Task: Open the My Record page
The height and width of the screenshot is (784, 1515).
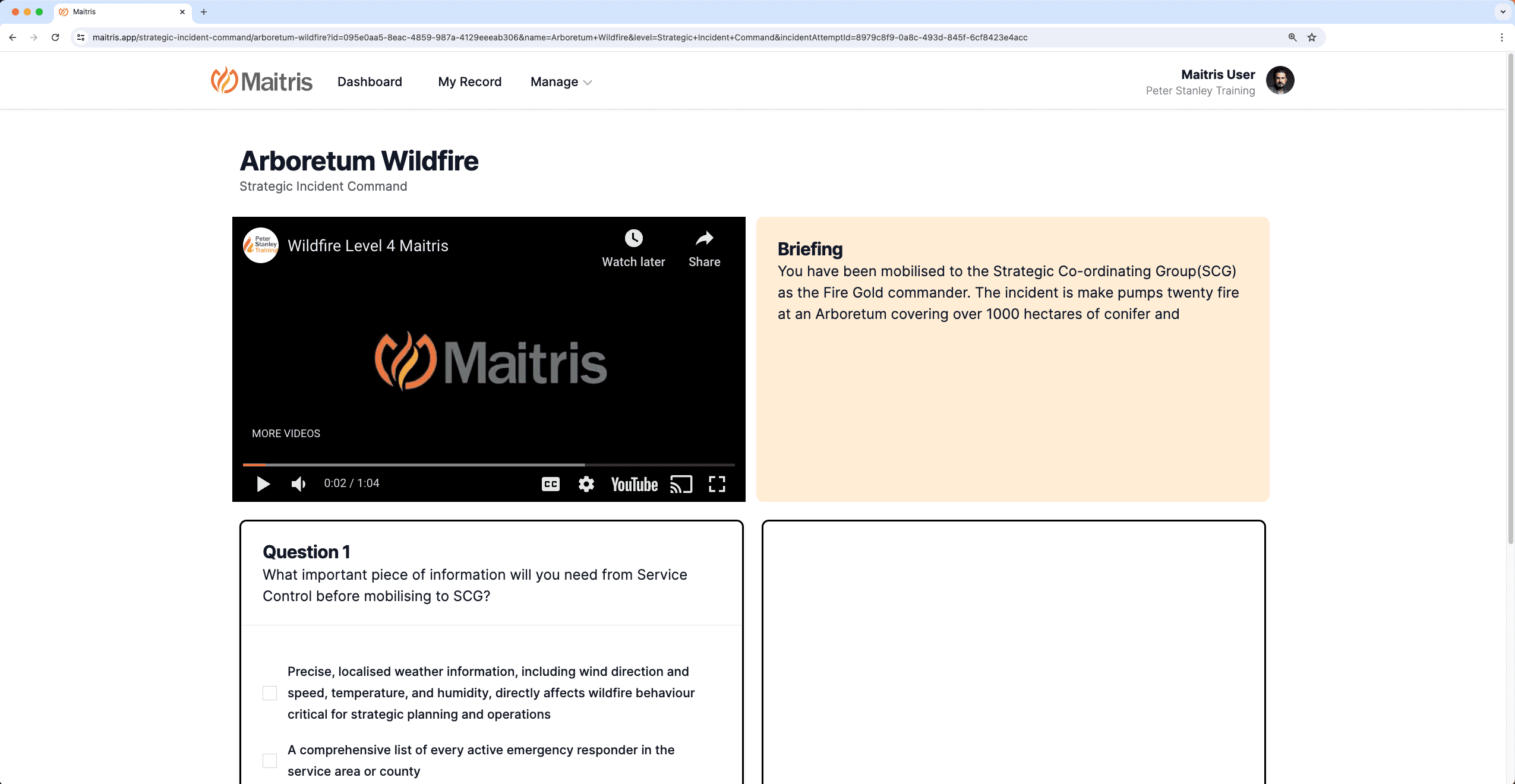Action: pyautogui.click(x=469, y=82)
